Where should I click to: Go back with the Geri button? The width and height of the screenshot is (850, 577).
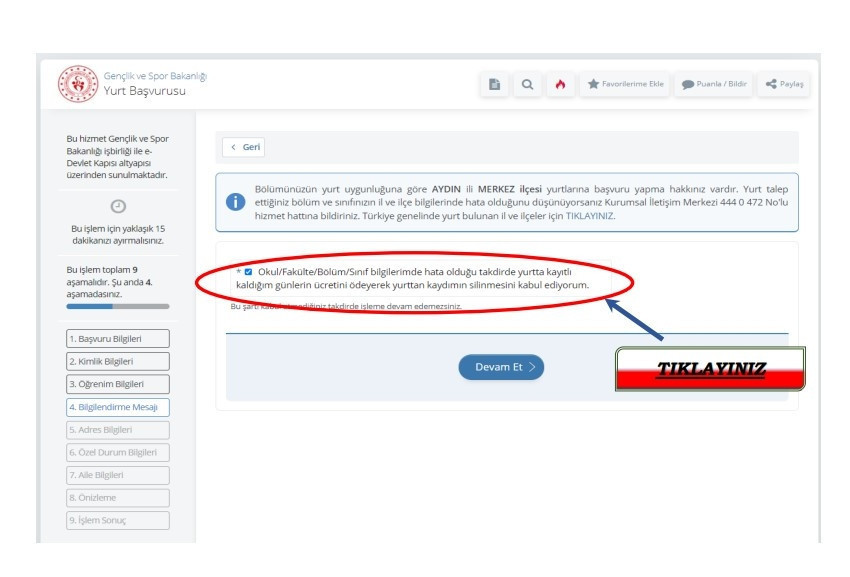pyautogui.click(x=243, y=147)
